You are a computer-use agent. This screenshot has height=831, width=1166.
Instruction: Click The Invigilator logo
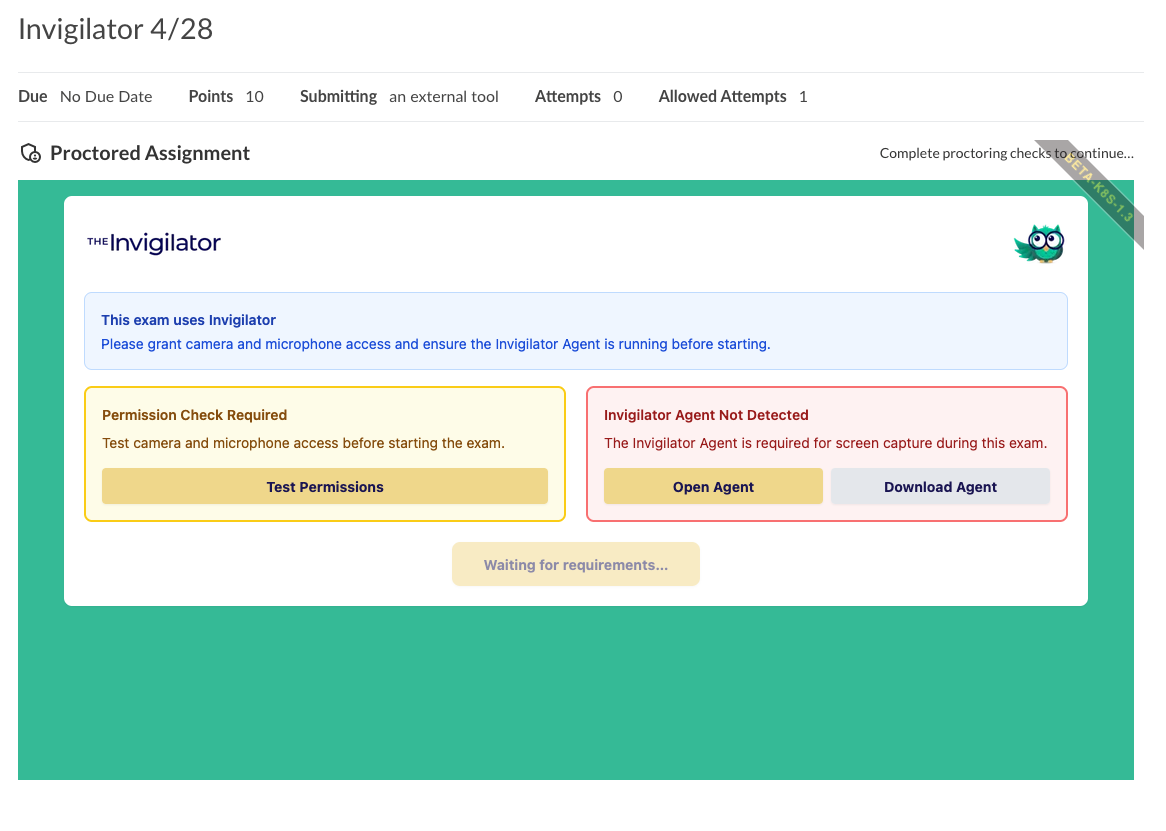tap(154, 242)
